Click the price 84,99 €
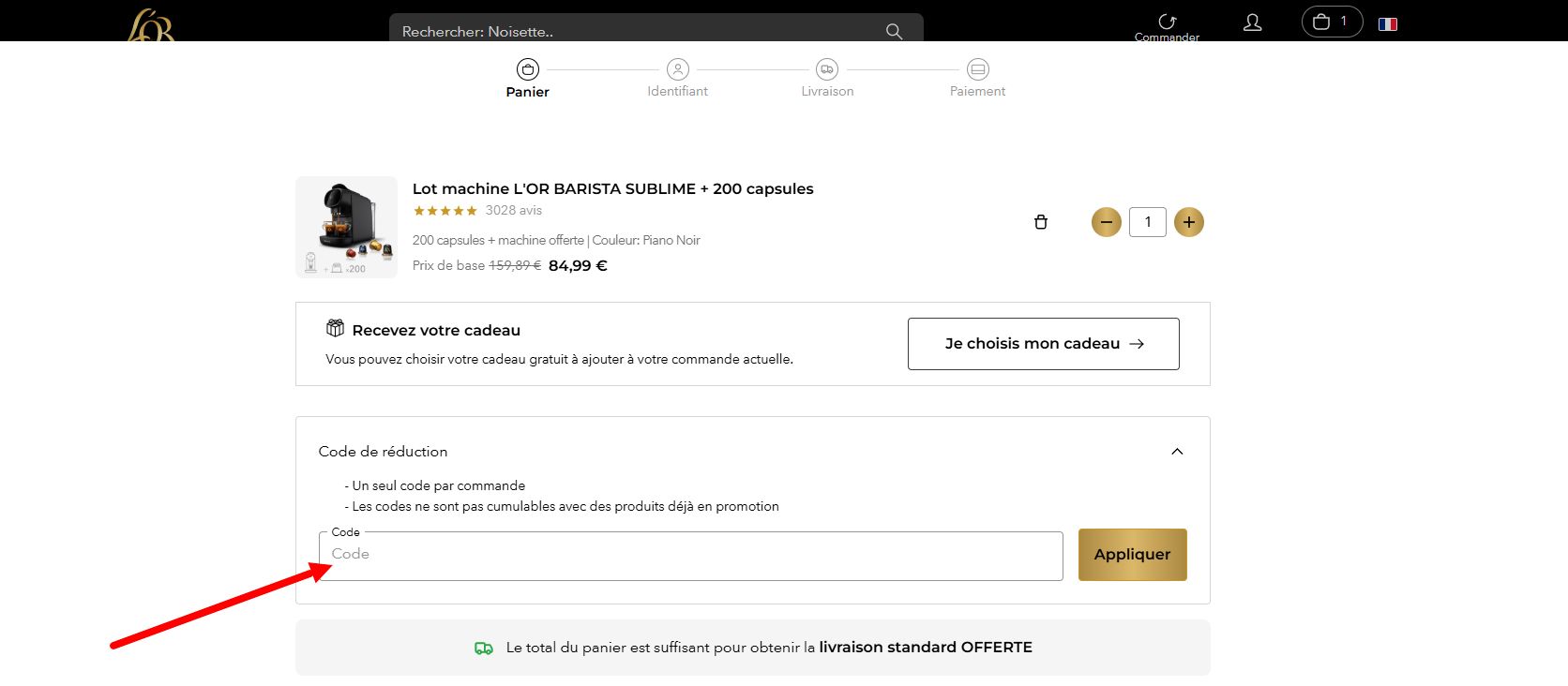This screenshot has width=1568, height=686. tap(578, 265)
